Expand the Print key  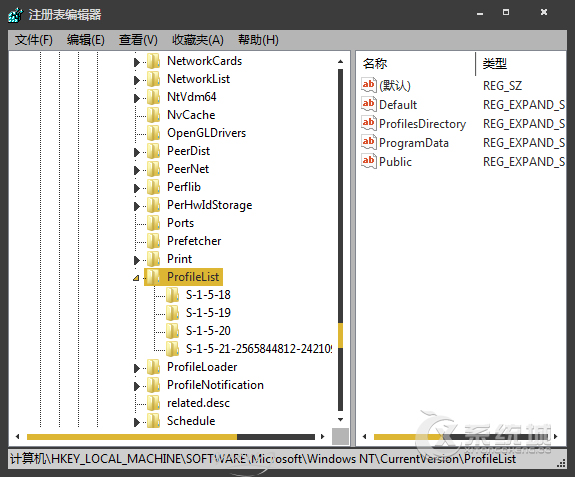pos(137,260)
